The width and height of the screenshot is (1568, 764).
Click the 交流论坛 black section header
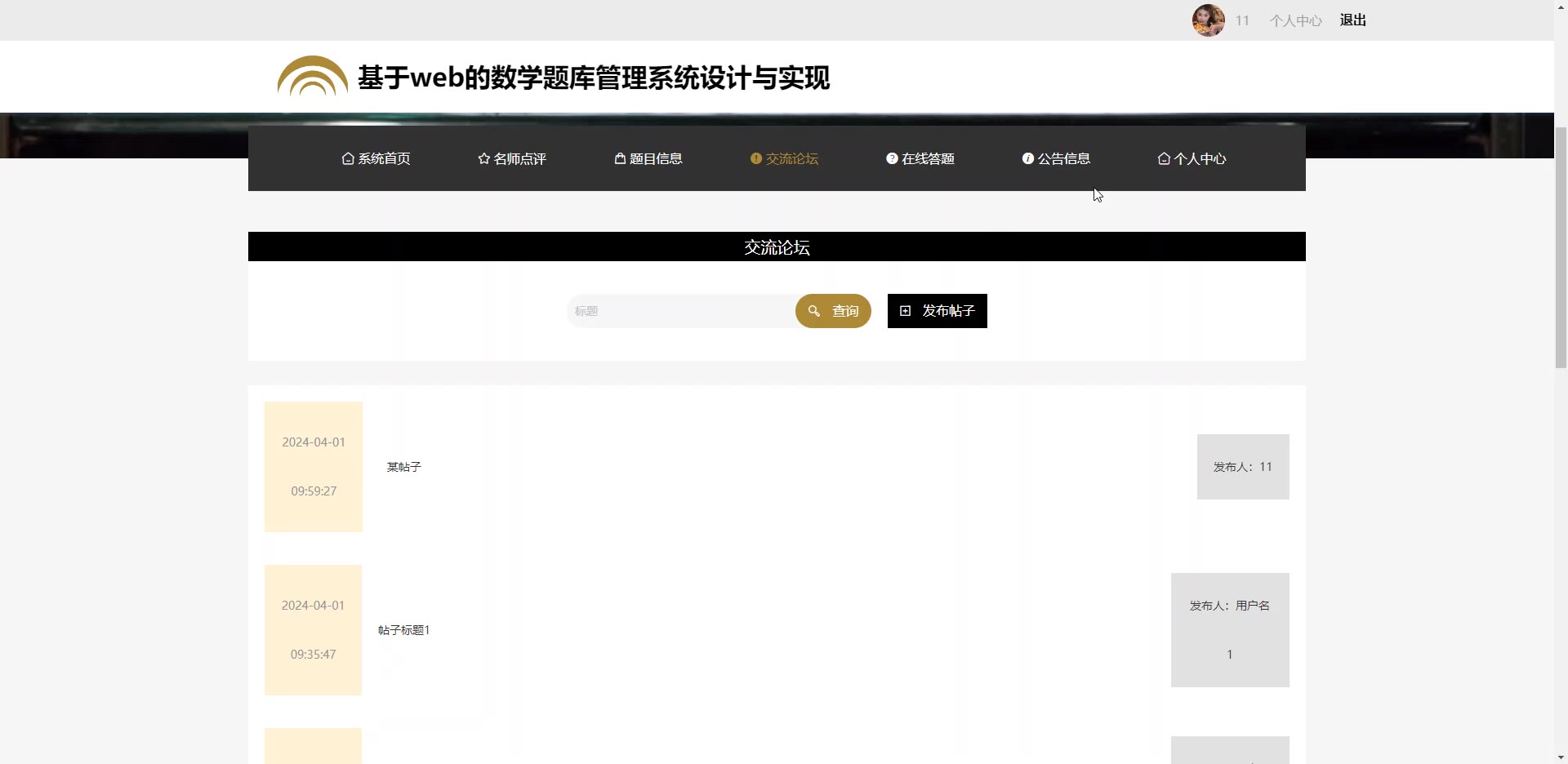777,247
